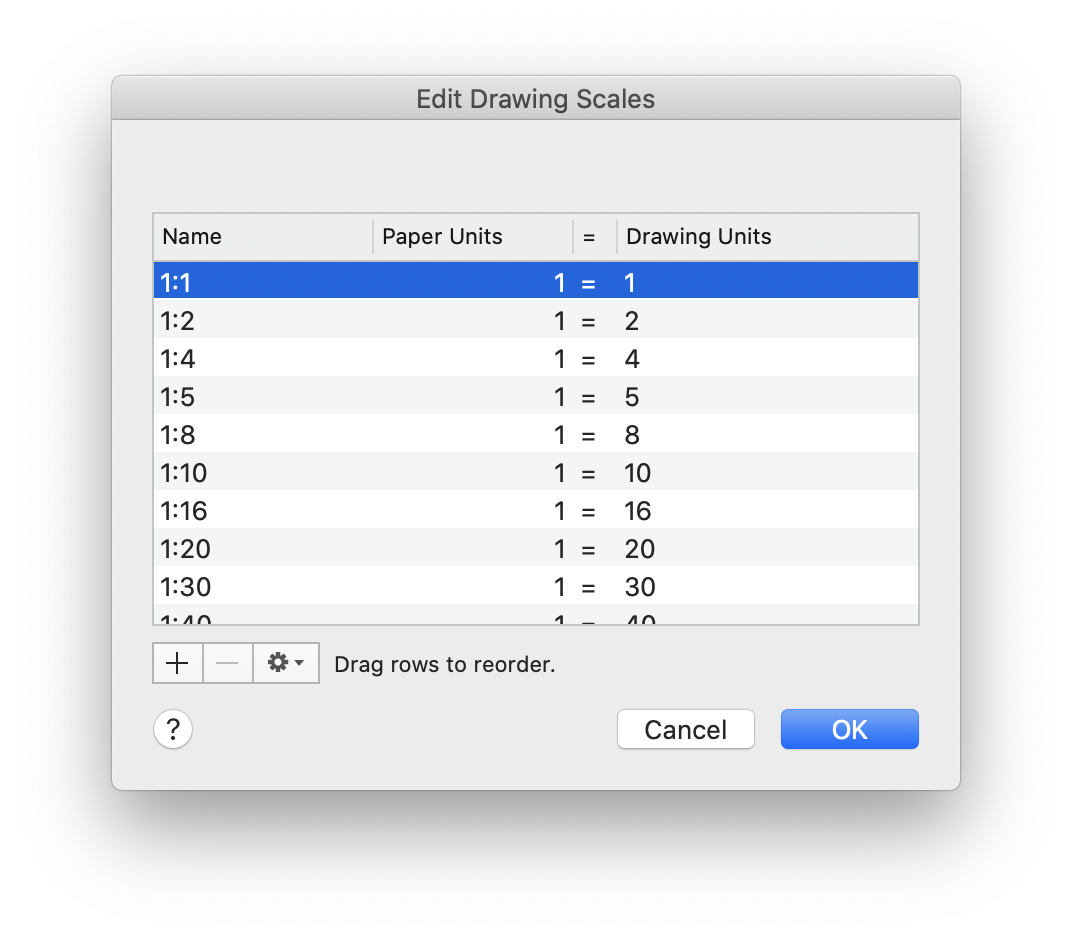Open the question mark help button
The width and height of the screenshot is (1072, 938).
[173, 729]
